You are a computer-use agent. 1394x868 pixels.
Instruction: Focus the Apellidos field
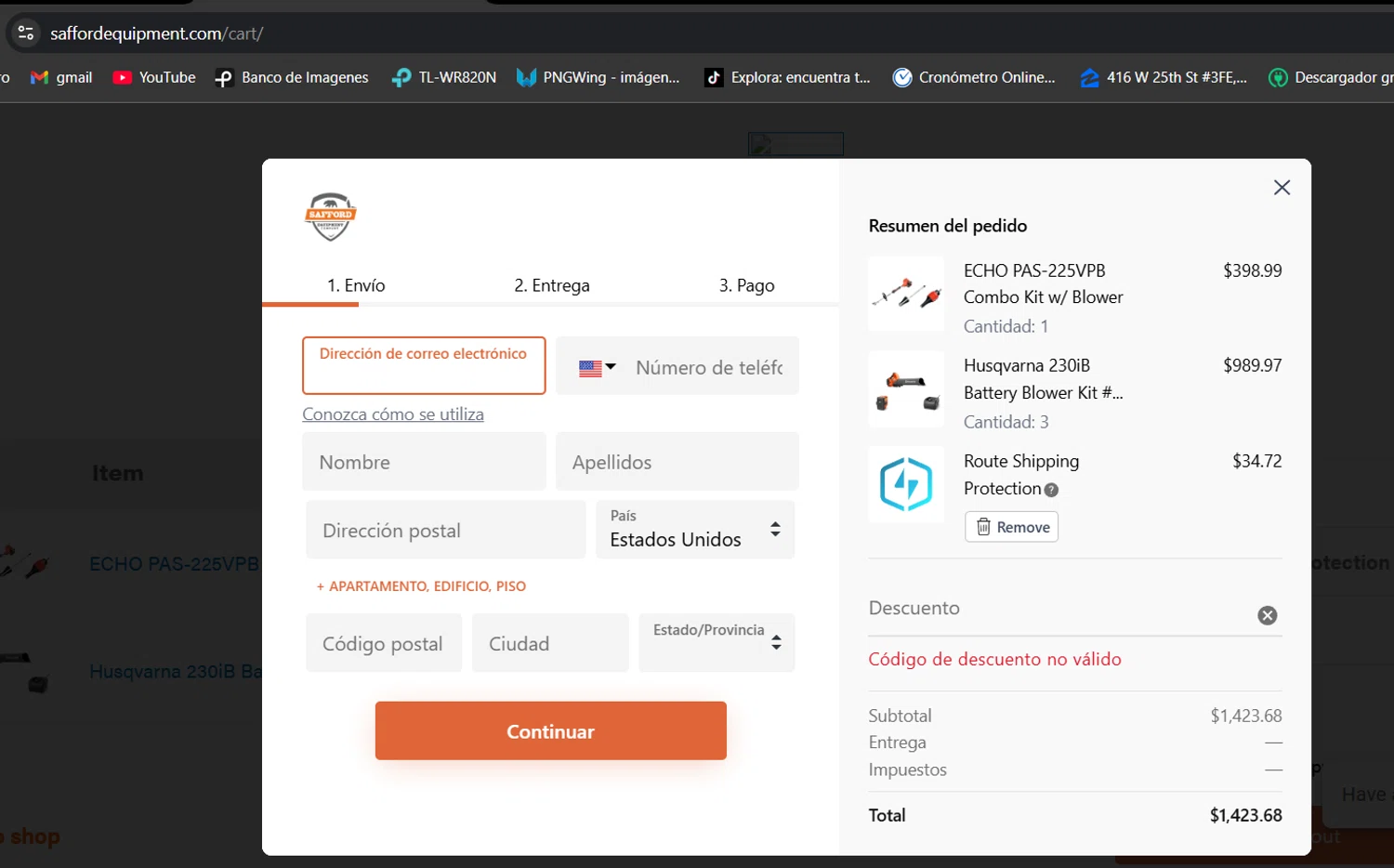tap(677, 461)
